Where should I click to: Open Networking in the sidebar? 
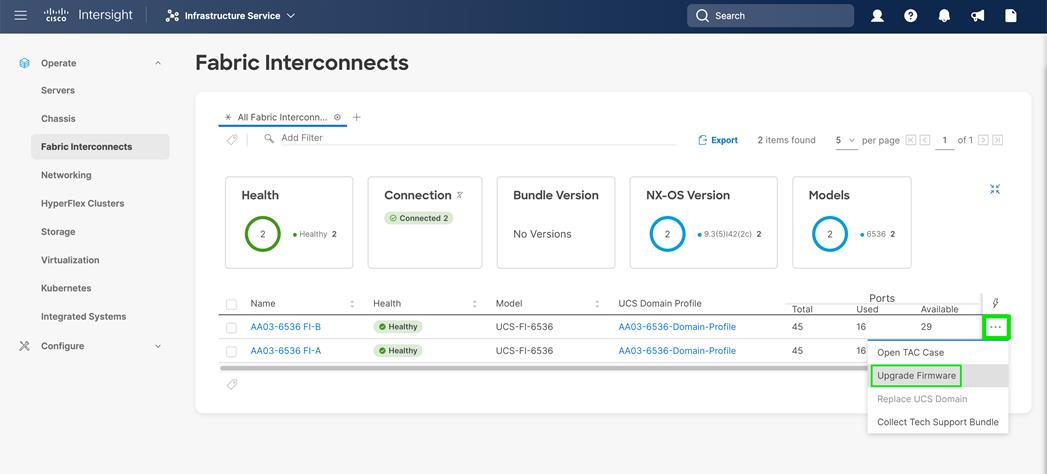pos(66,175)
